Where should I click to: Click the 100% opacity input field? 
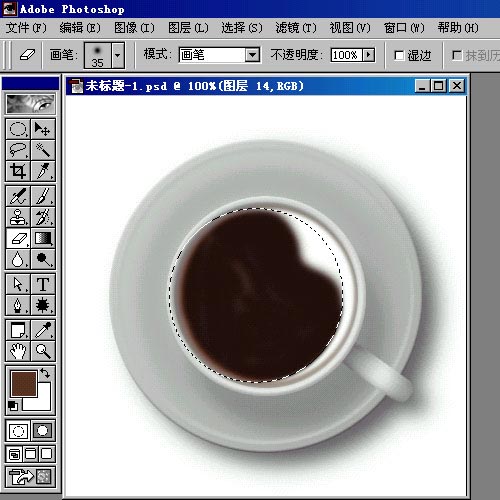[x=347, y=55]
